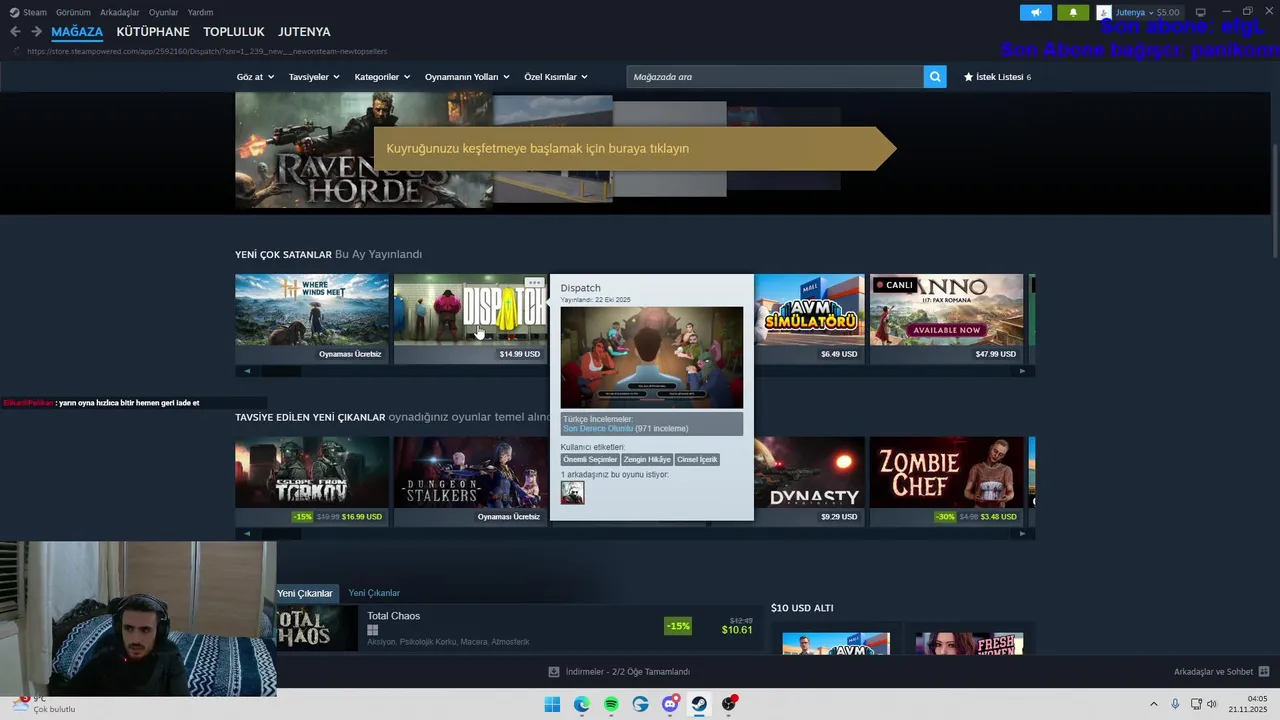Expand the Göz at dropdown
Image resolution: width=1280 pixels, height=720 pixels.
(x=255, y=77)
